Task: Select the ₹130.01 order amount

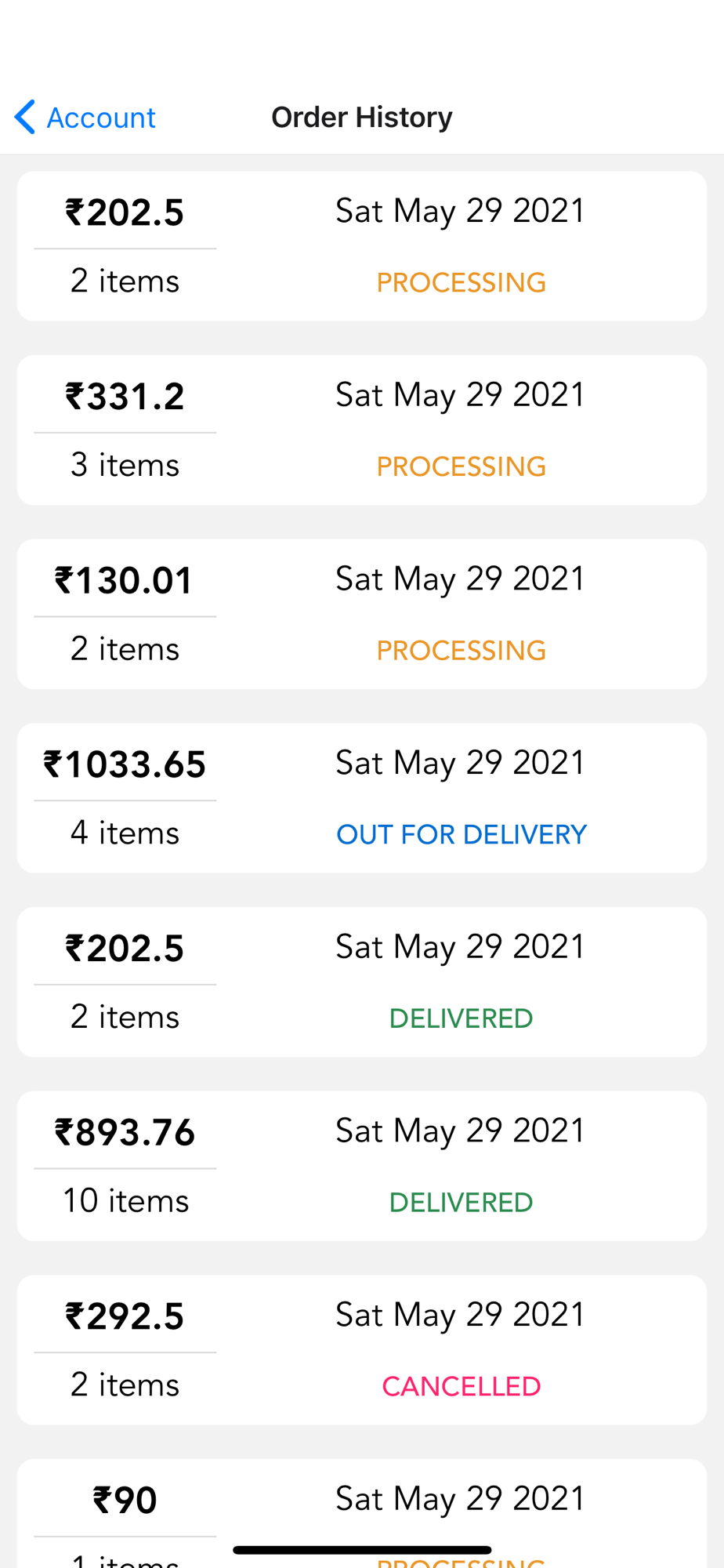Action: point(124,581)
